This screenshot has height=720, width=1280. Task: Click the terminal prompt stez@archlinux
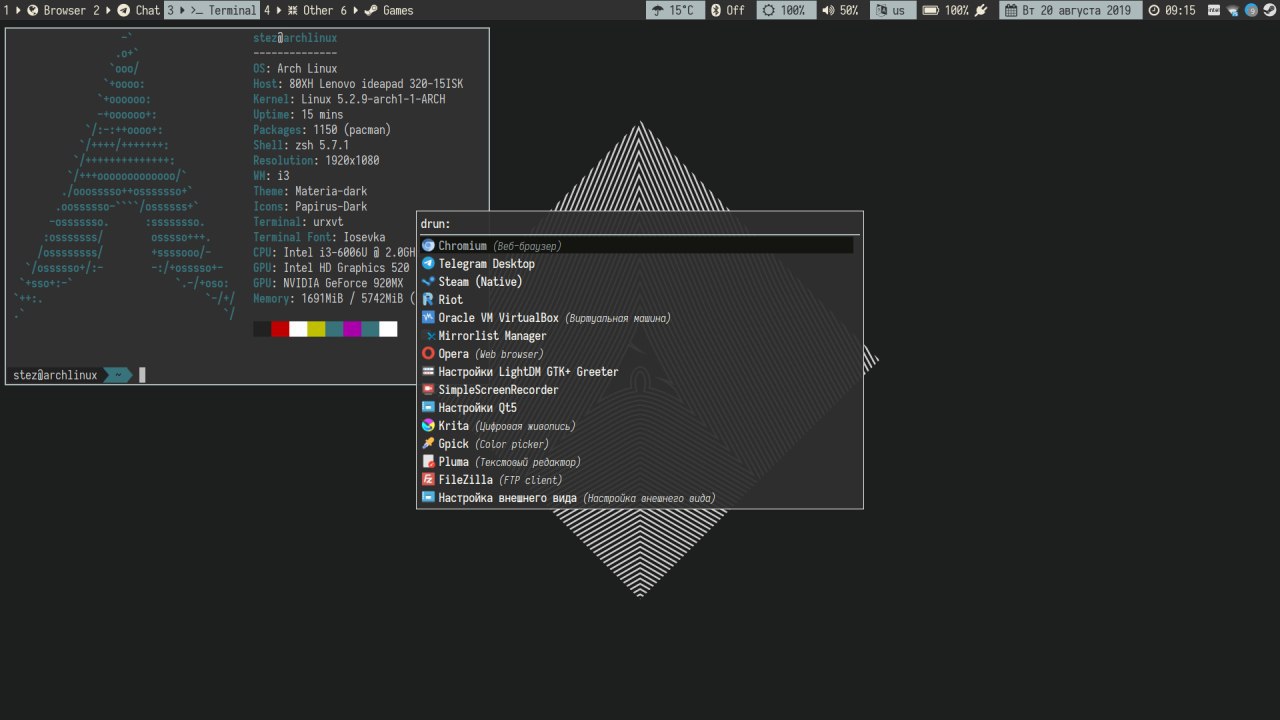tap(55, 375)
